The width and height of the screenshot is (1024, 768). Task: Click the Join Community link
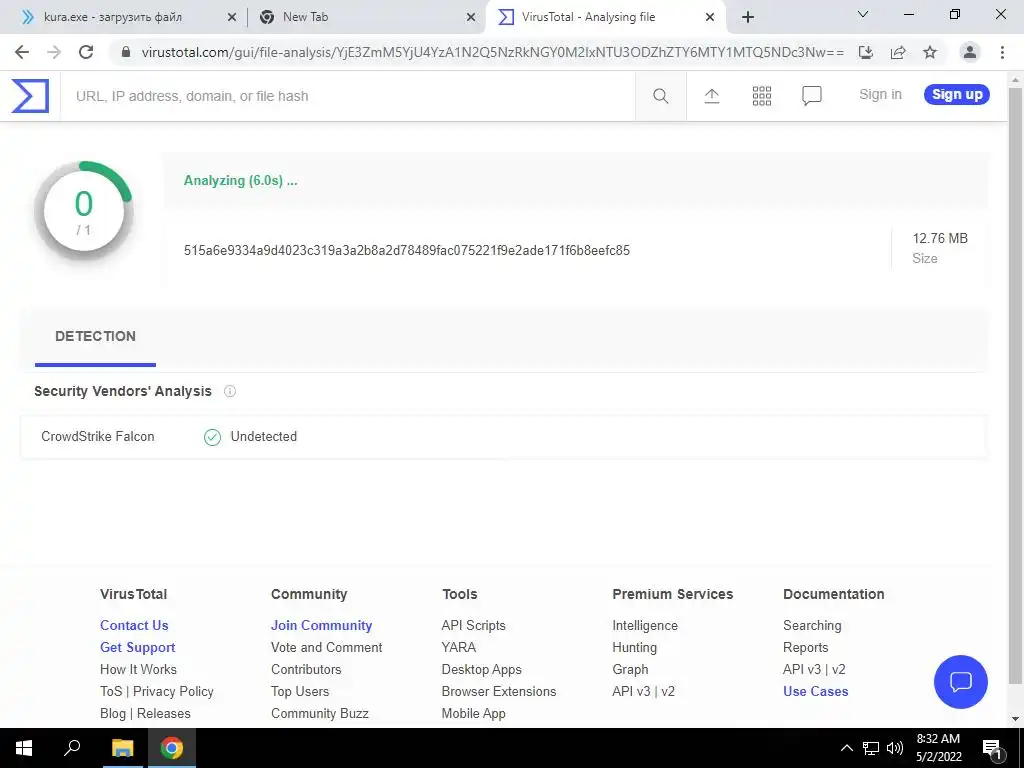click(x=321, y=626)
